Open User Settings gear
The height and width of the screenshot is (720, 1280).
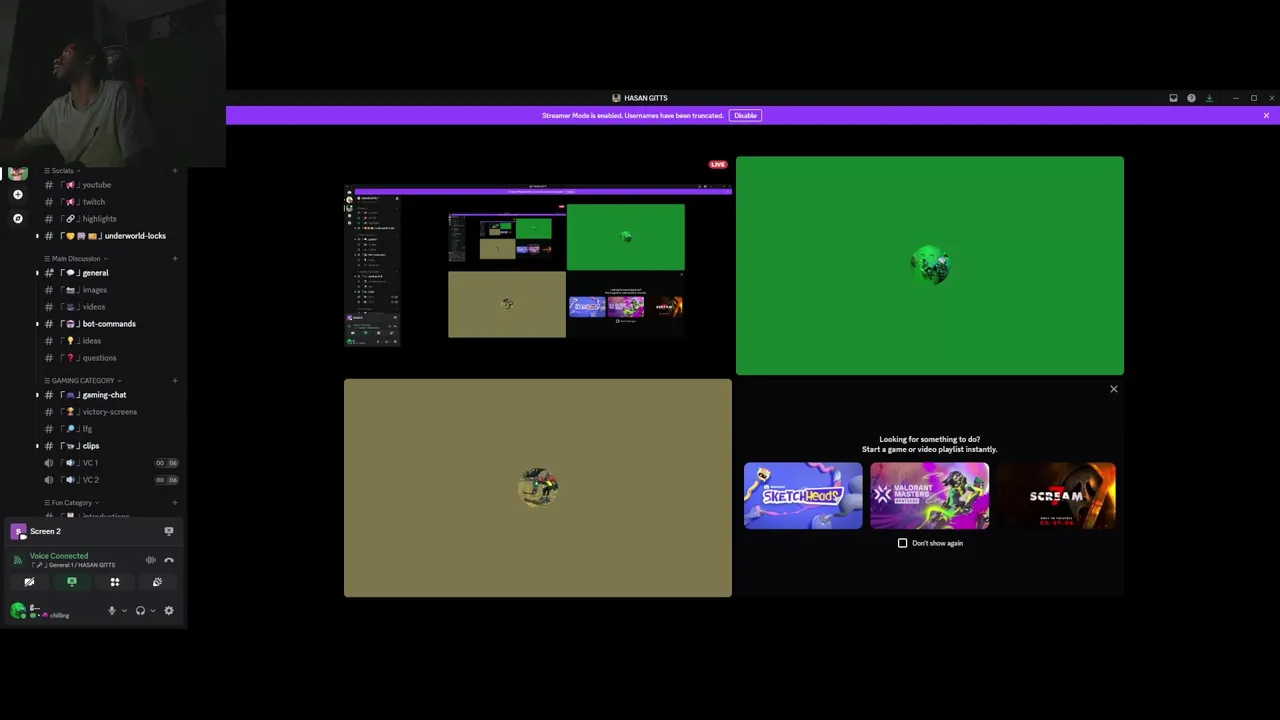pos(169,611)
